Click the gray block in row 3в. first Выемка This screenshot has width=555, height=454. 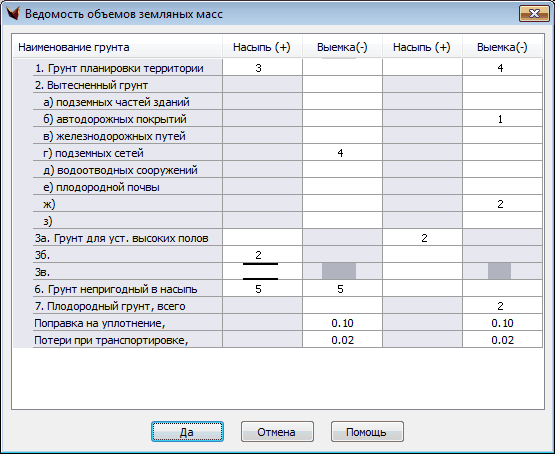339,271
